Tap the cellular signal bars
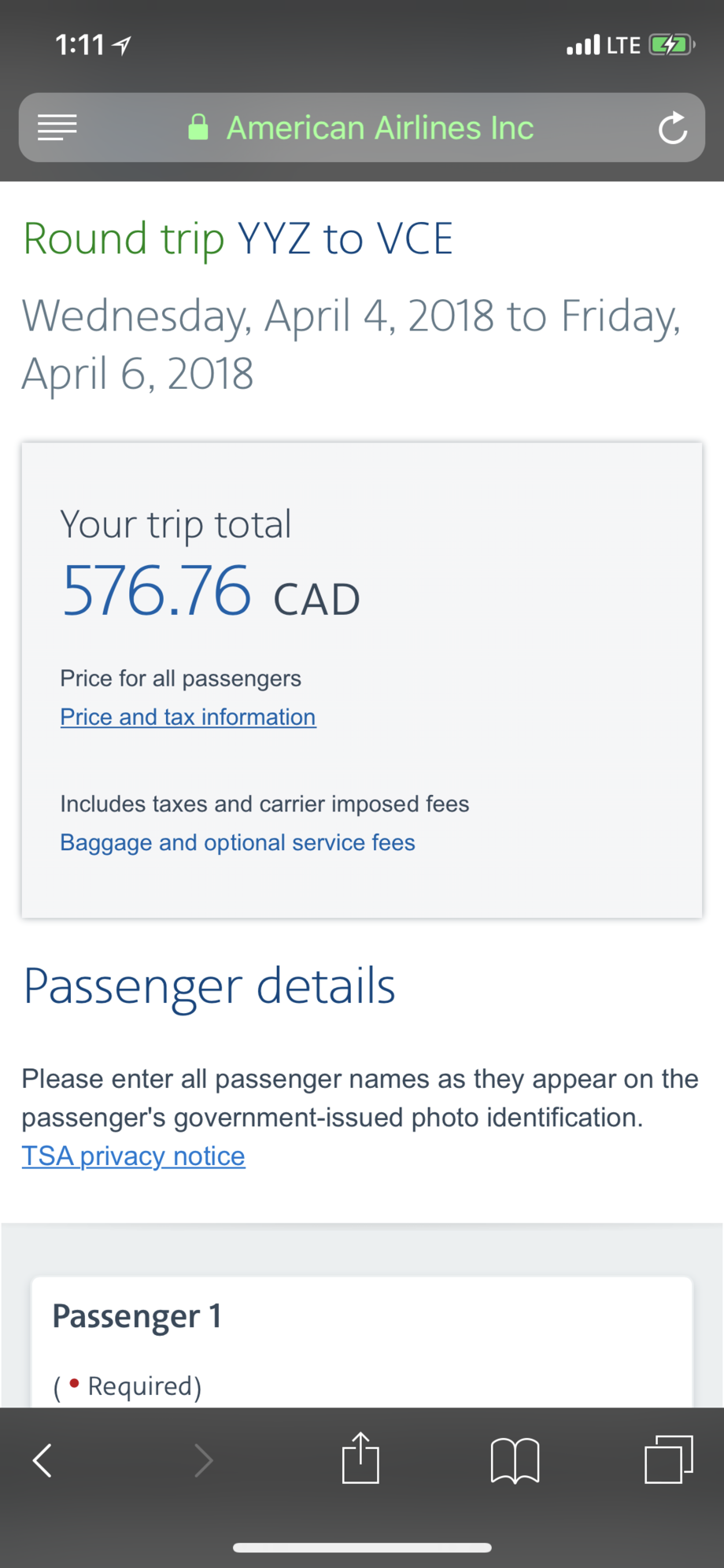Viewport: 724px width, 1568px height. [582, 46]
